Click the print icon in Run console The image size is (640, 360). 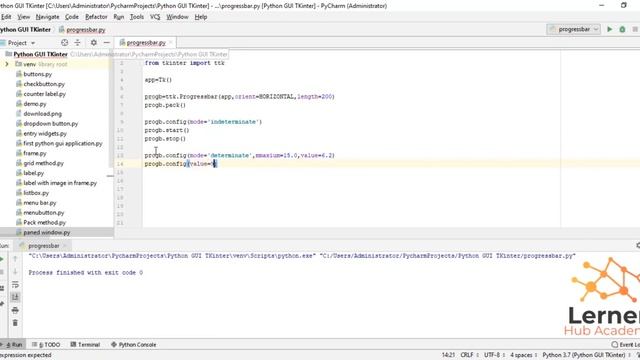point(15,310)
